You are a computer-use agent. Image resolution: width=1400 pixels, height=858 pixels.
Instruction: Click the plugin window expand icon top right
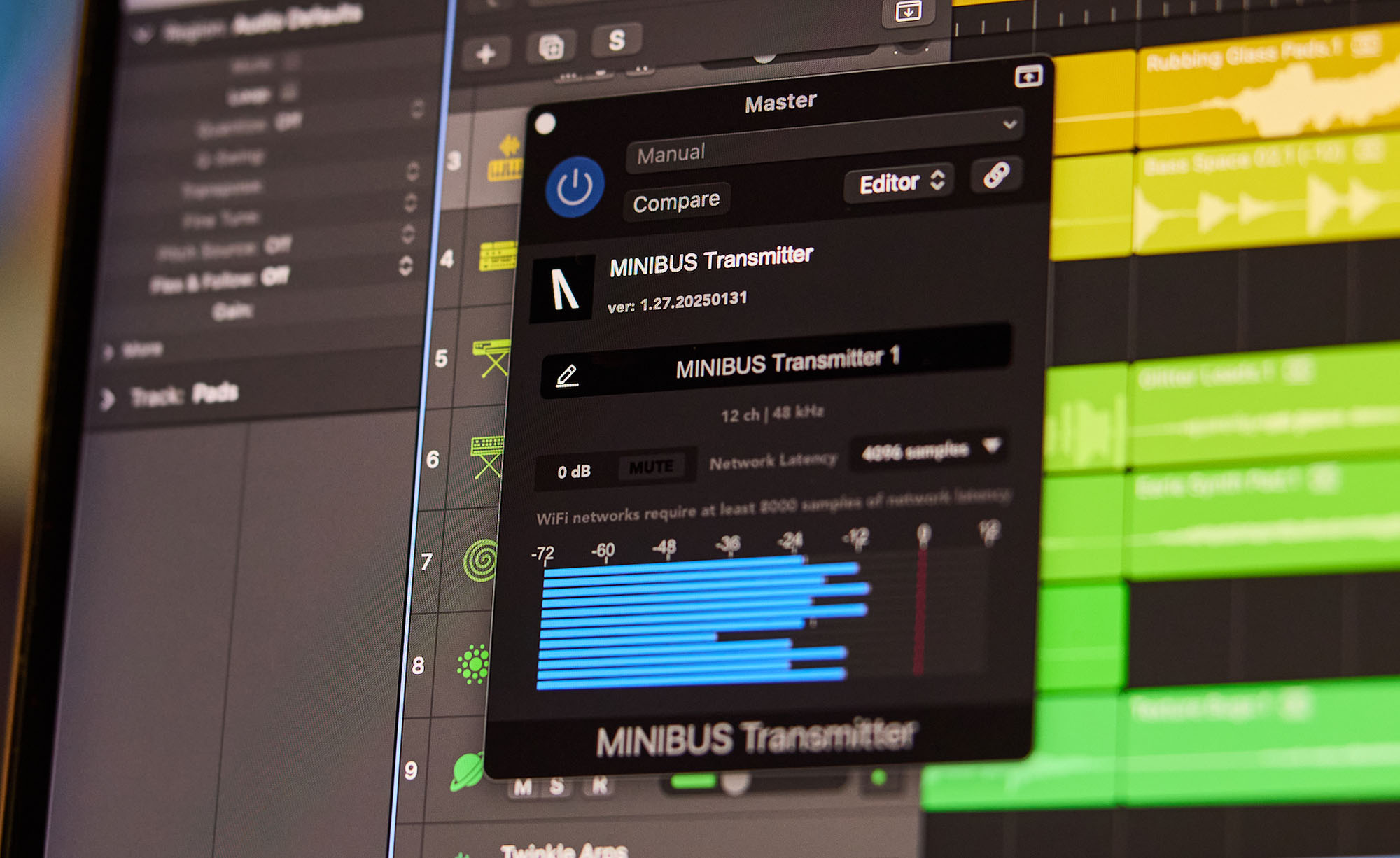click(1028, 76)
